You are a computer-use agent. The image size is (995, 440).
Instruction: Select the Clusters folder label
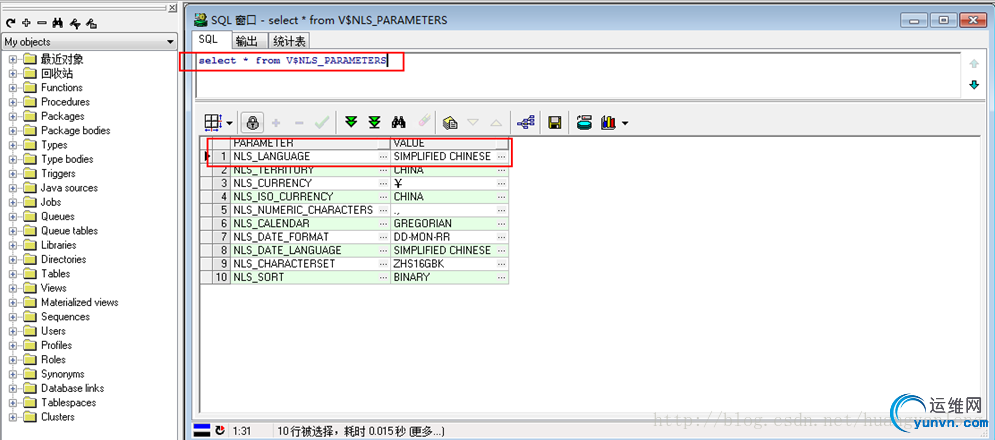[58, 417]
